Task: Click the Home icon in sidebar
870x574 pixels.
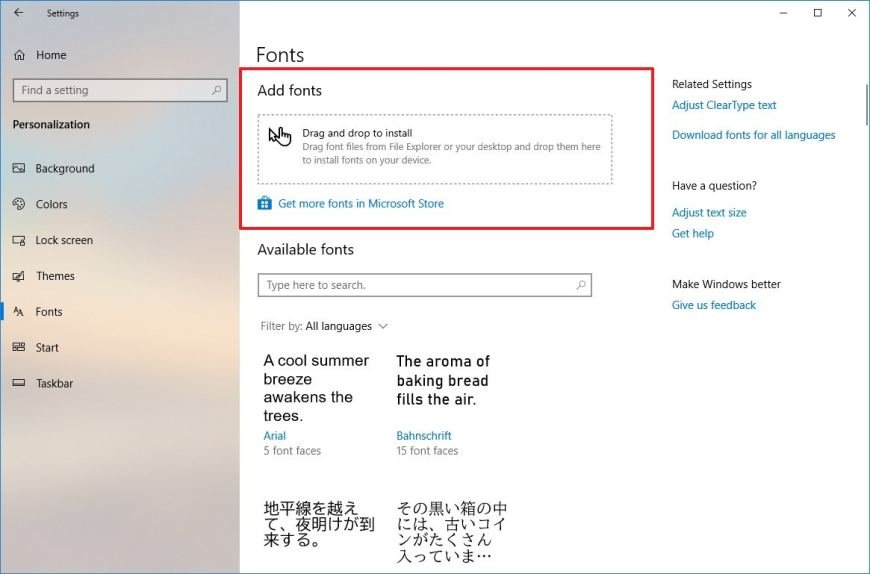Action: click(19, 55)
